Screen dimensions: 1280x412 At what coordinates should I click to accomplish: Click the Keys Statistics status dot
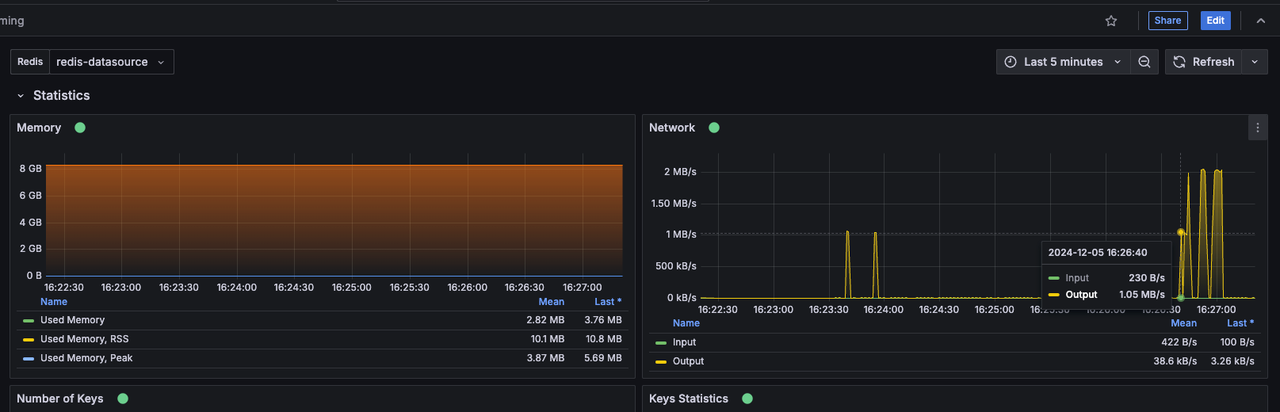pyautogui.click(x=747, y=399)
